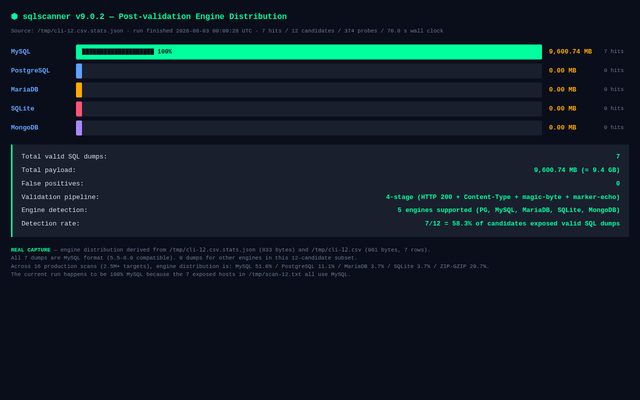Click the green REAL CAPTURE tag
640x400 pixels.
[x=31, y=250]
